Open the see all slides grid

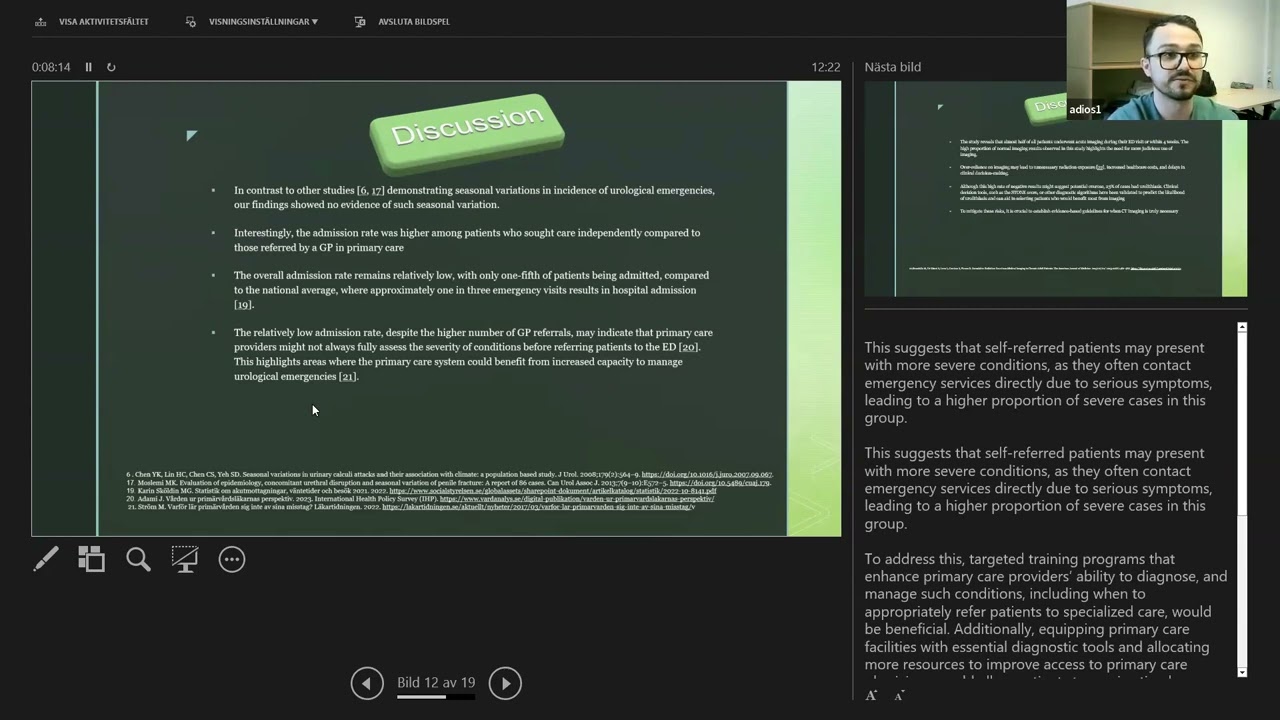point(91,559)
